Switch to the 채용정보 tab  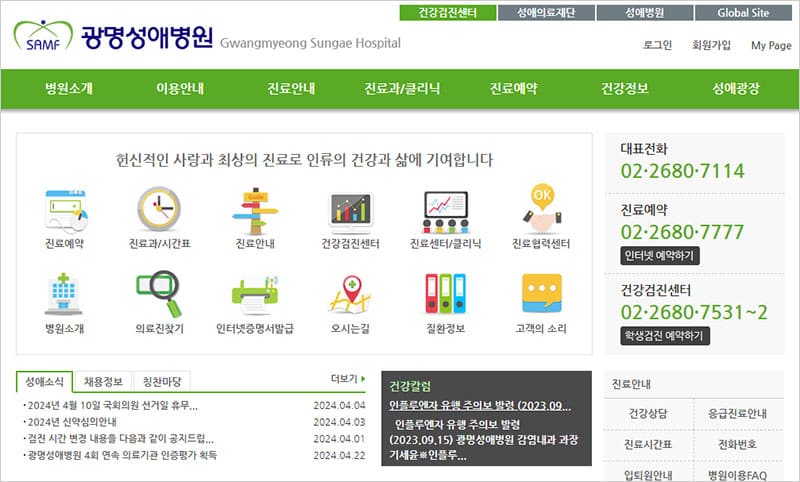[103, 381]
